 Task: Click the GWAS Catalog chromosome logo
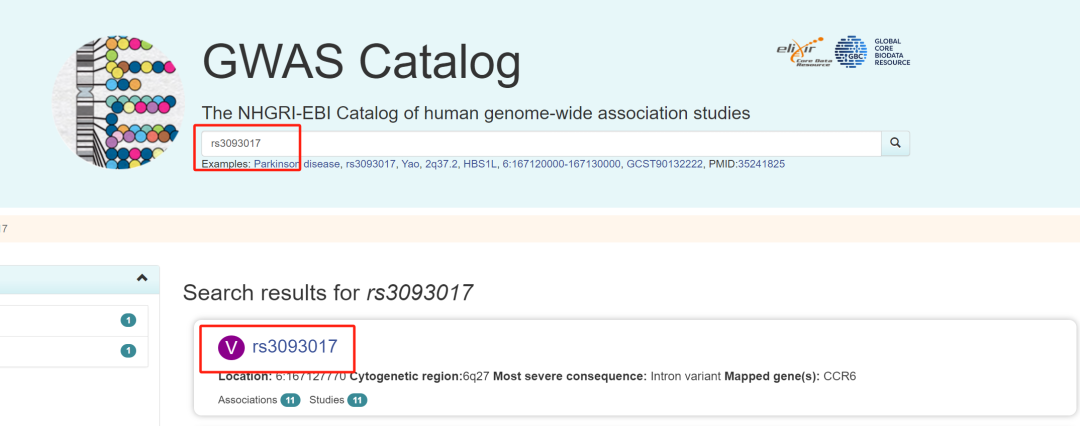tap(118, 105)
